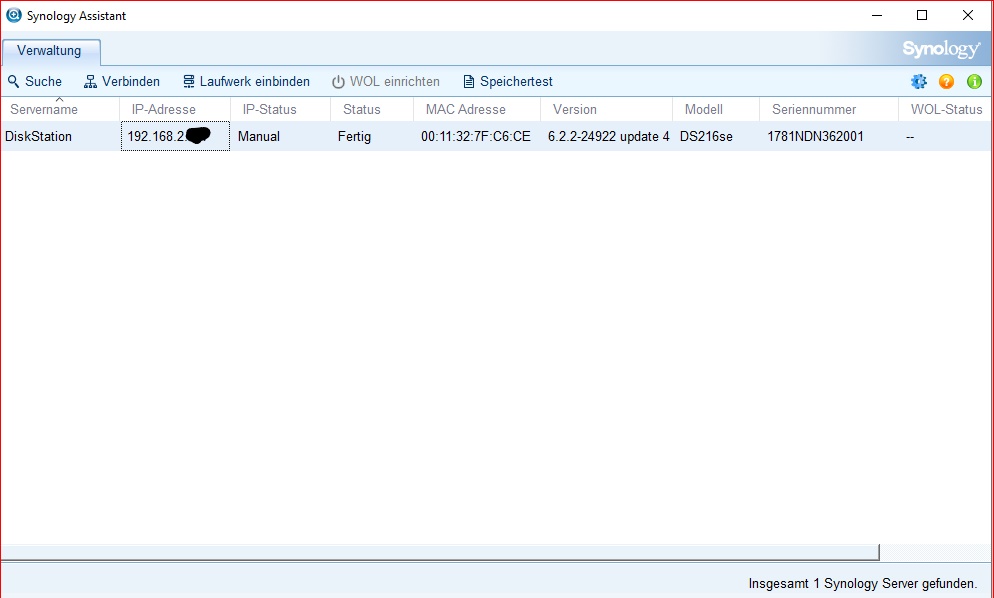Sort by the MAC Adresse column header

point(477,109)
